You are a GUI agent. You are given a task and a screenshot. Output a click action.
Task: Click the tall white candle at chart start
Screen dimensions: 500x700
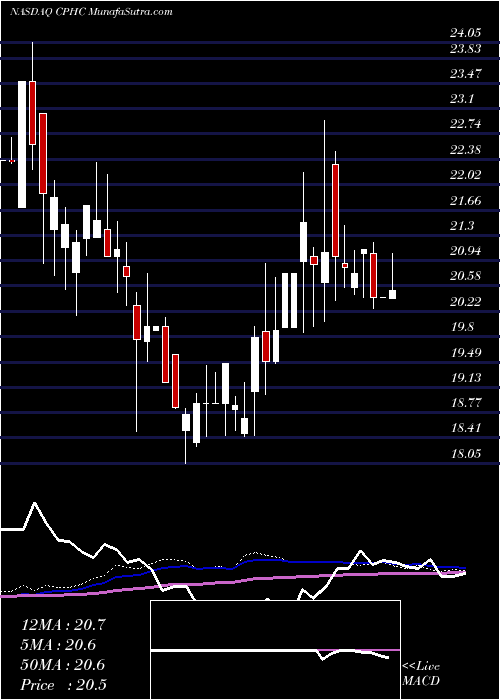[22, 145]
